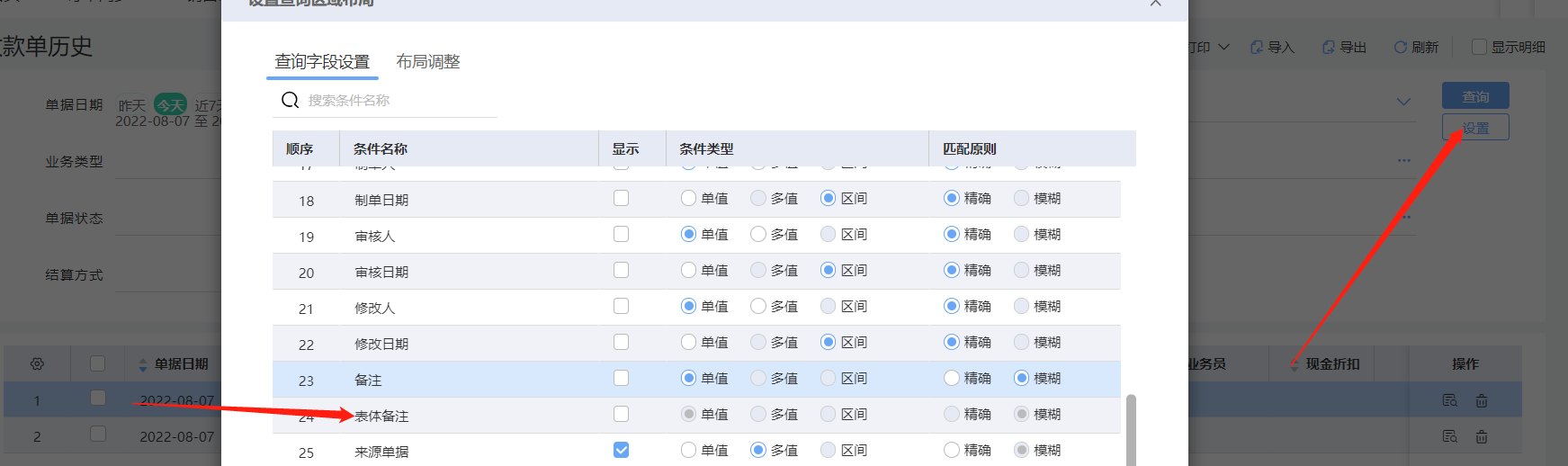Click view-details icon in row 1
The image size is (1568, 466).
point(1449,400)
